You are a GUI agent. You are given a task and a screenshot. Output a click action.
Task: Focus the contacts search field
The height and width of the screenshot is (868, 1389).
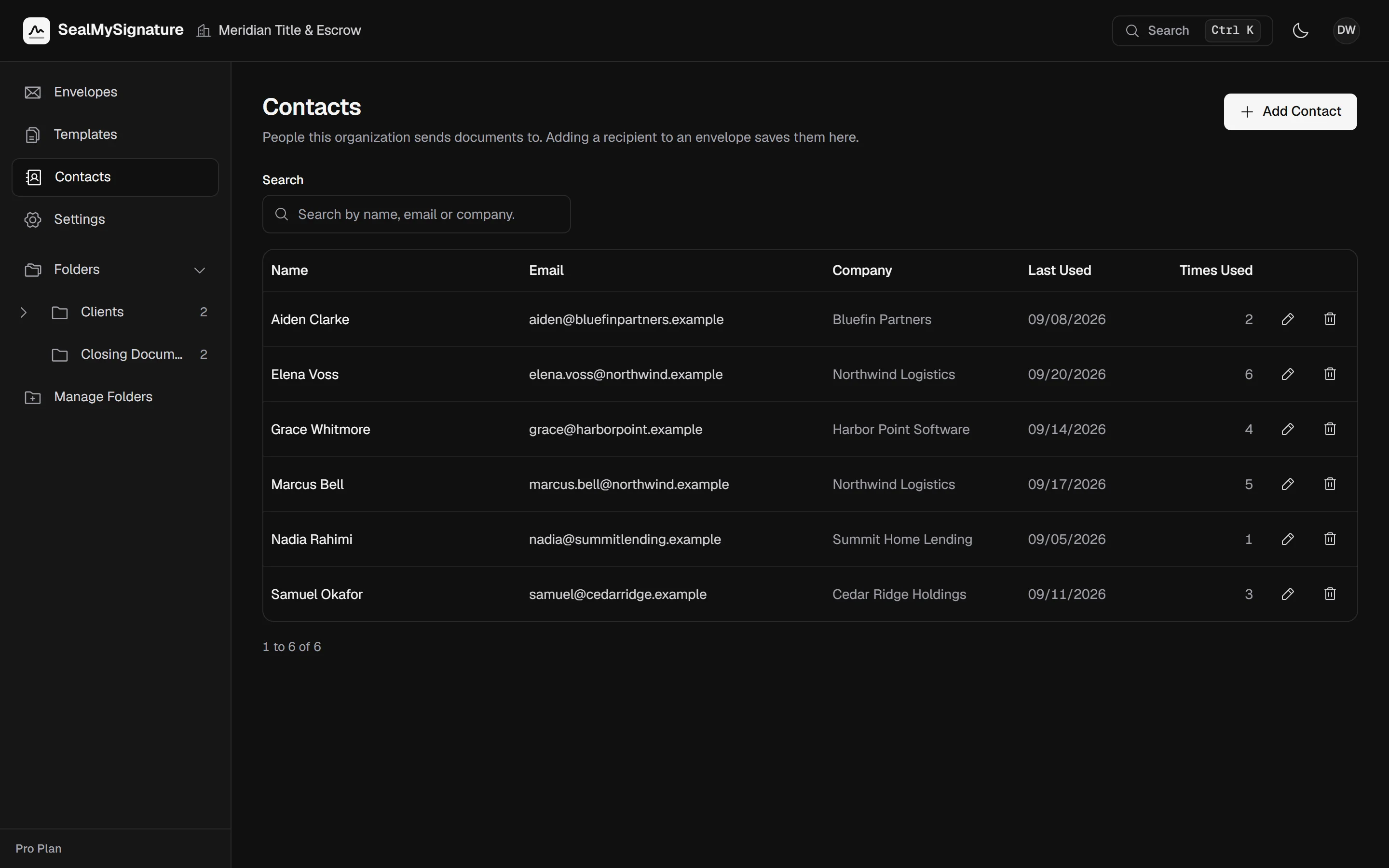point(416,214)
